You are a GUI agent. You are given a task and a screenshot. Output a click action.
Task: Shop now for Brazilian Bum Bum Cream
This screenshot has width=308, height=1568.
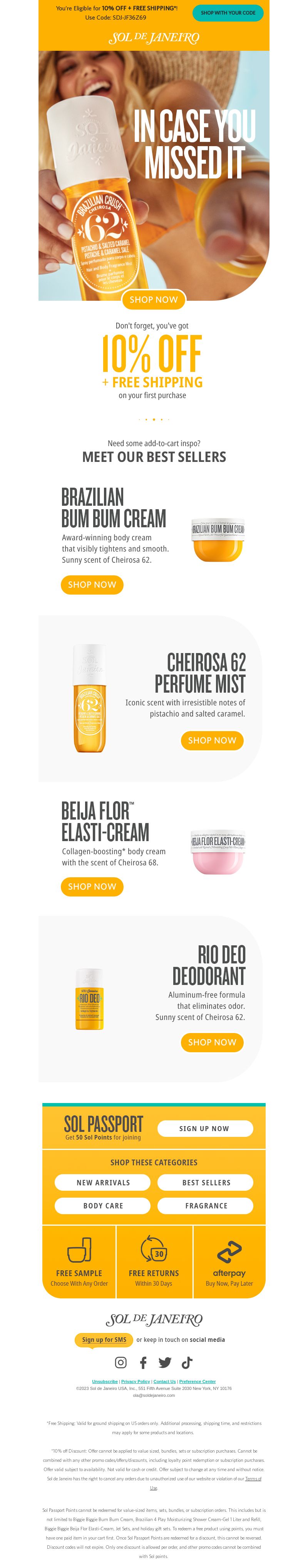[92, 584]
